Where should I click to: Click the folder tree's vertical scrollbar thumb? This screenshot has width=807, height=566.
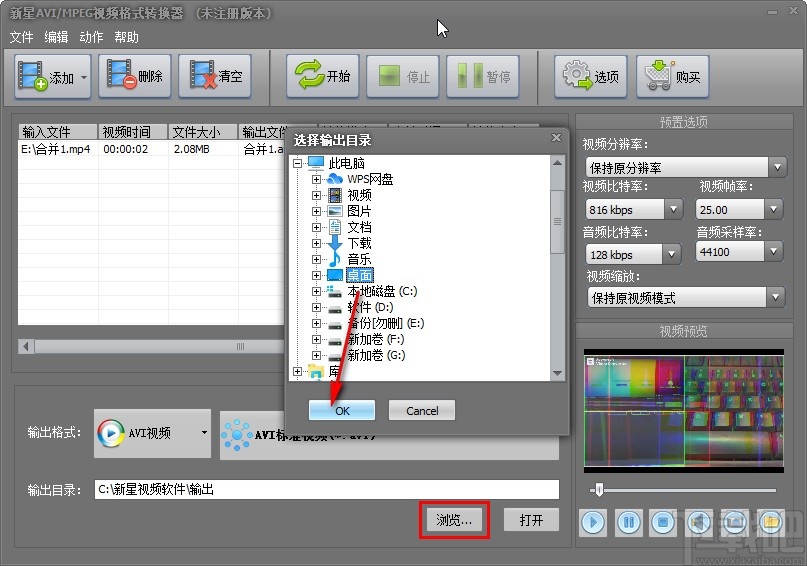pos(557,222)
